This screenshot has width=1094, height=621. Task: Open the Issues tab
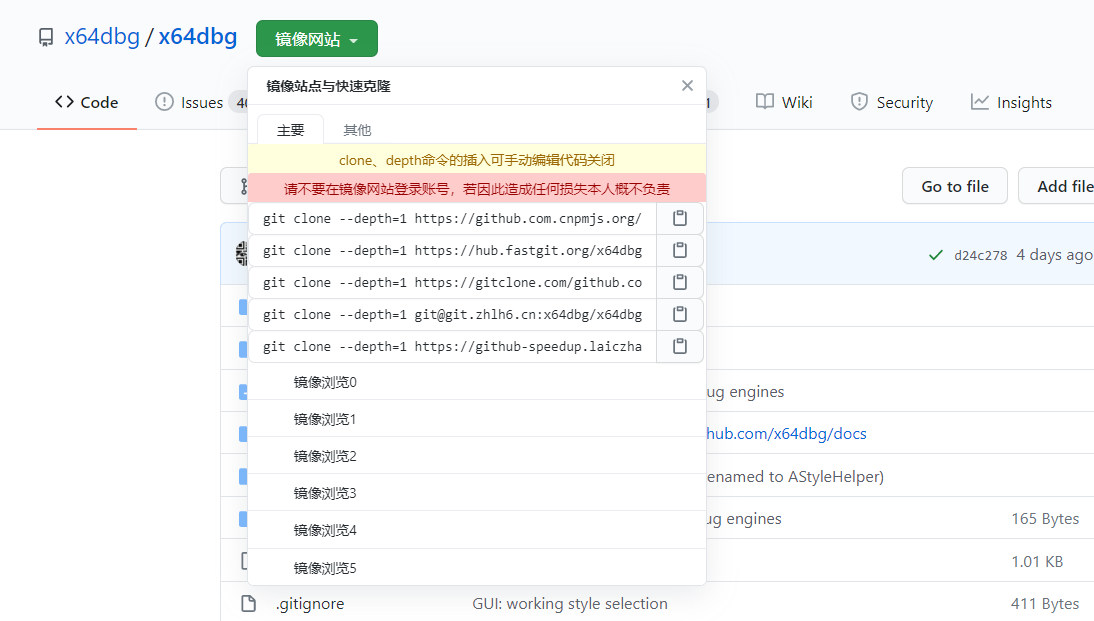click(x=202, y=103)
